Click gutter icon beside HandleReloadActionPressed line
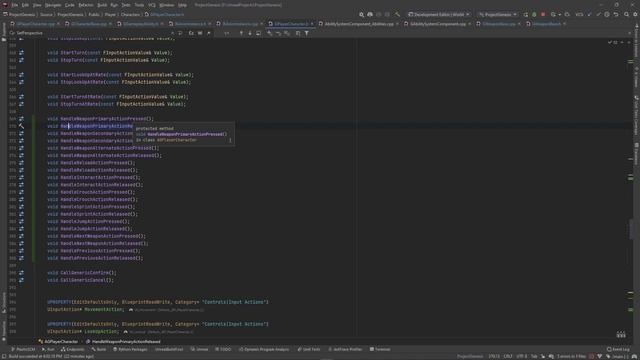The image size is (640, 360). point(21,163)
